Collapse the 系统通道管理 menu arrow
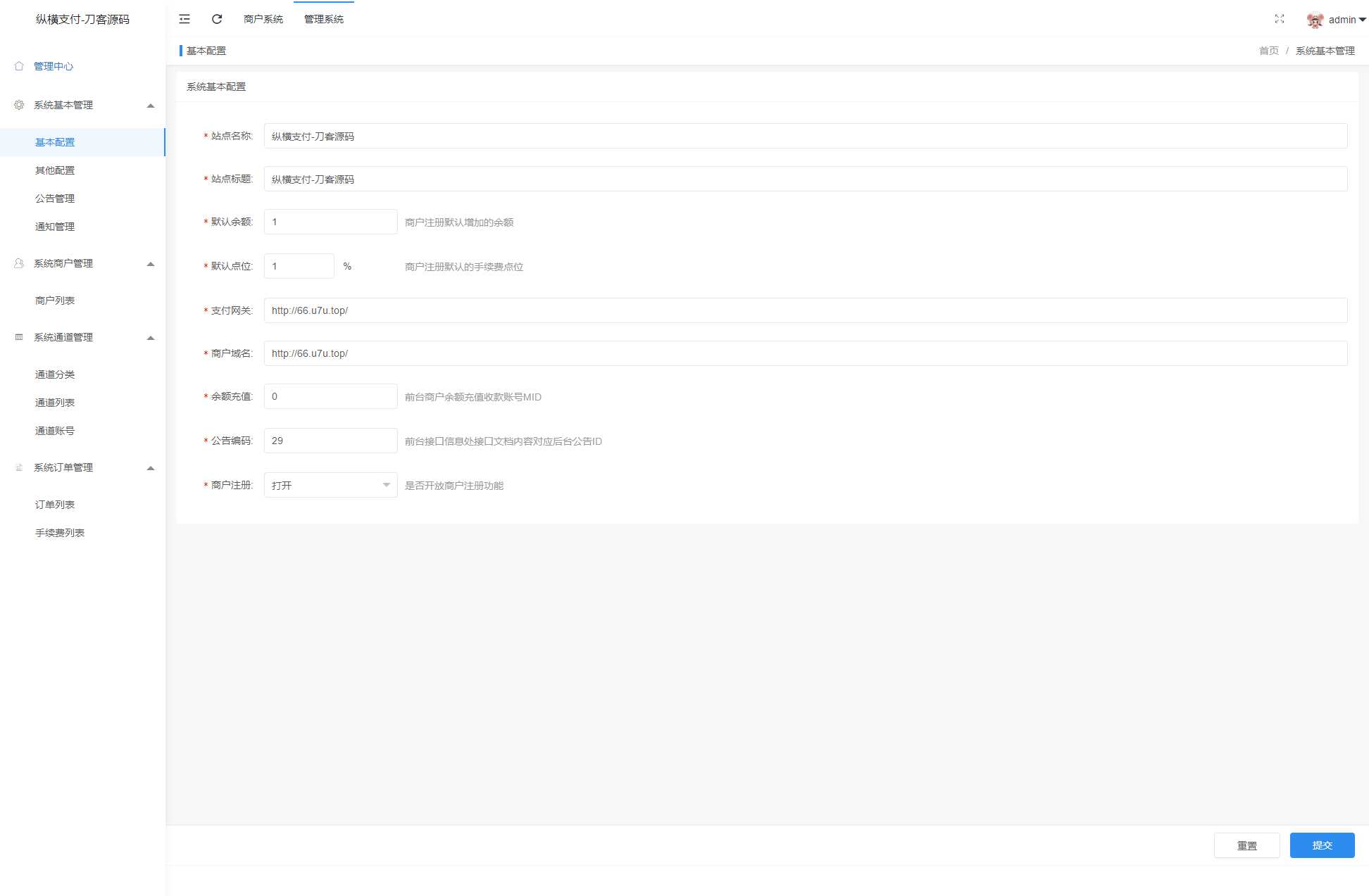The image size is (1369, 896). point(151,338)
